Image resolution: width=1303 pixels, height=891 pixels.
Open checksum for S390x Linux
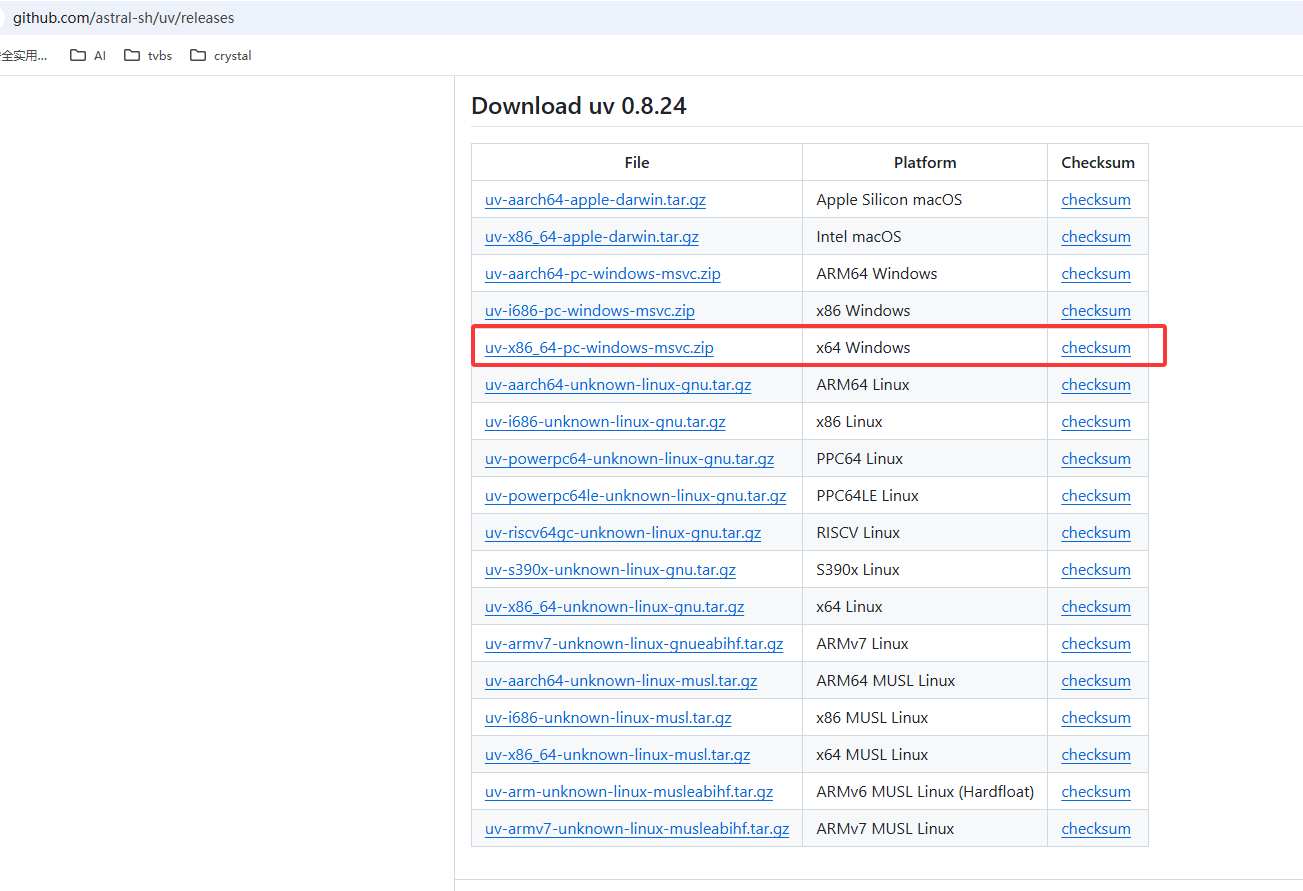1096,570
